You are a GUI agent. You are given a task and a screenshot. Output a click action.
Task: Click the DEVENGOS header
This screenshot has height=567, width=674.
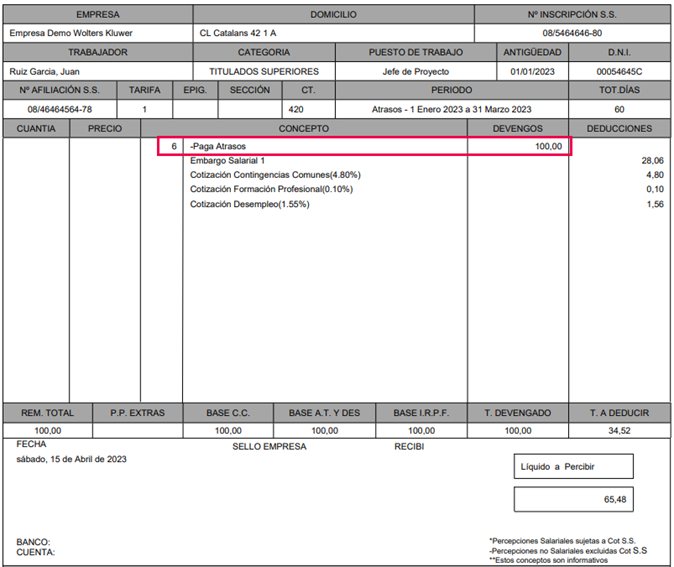[x=518, y=129]
